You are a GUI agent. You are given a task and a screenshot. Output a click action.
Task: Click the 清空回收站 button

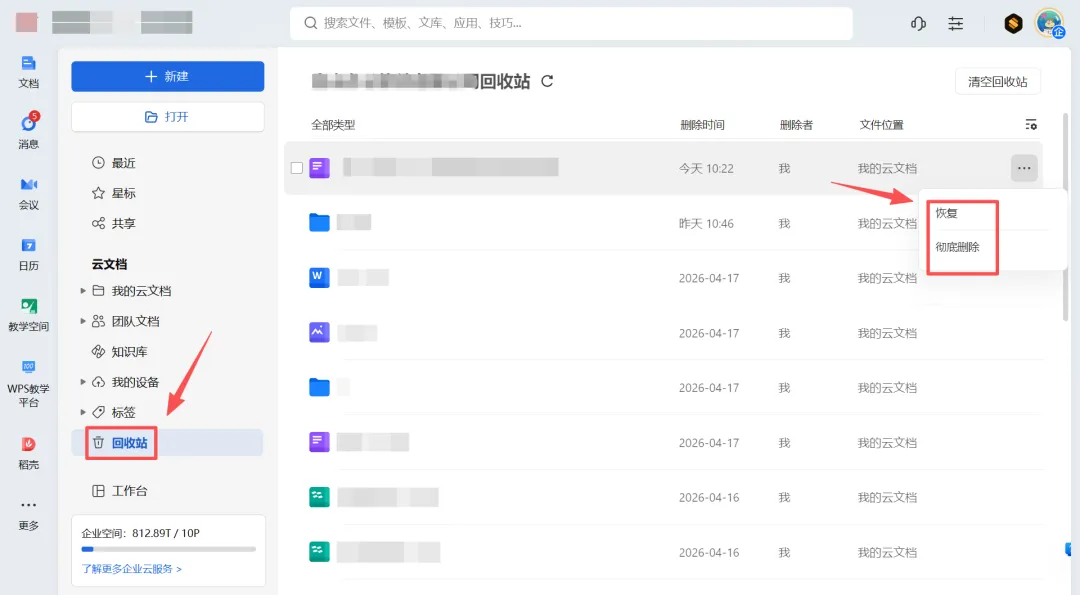997,81
